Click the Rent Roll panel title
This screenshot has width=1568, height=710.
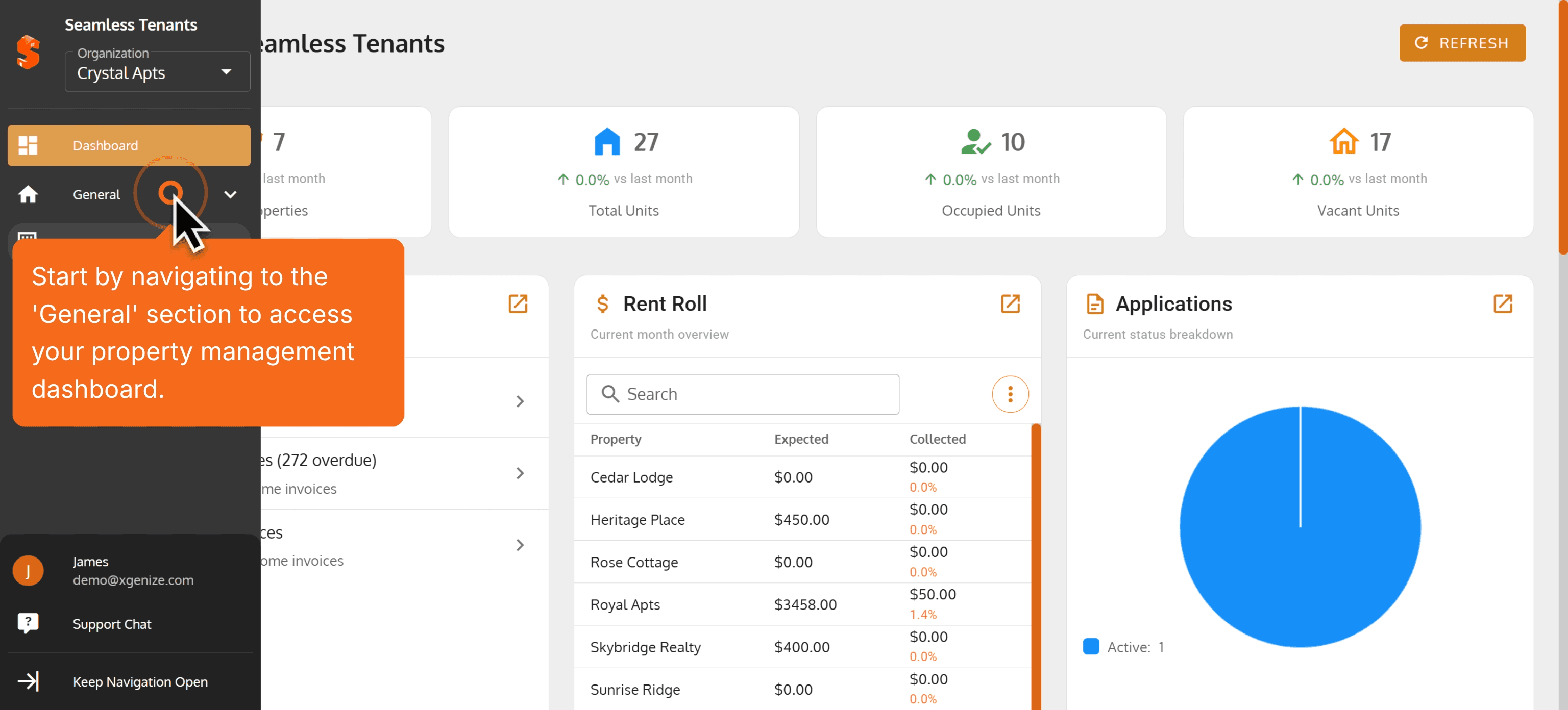(665, 303)
